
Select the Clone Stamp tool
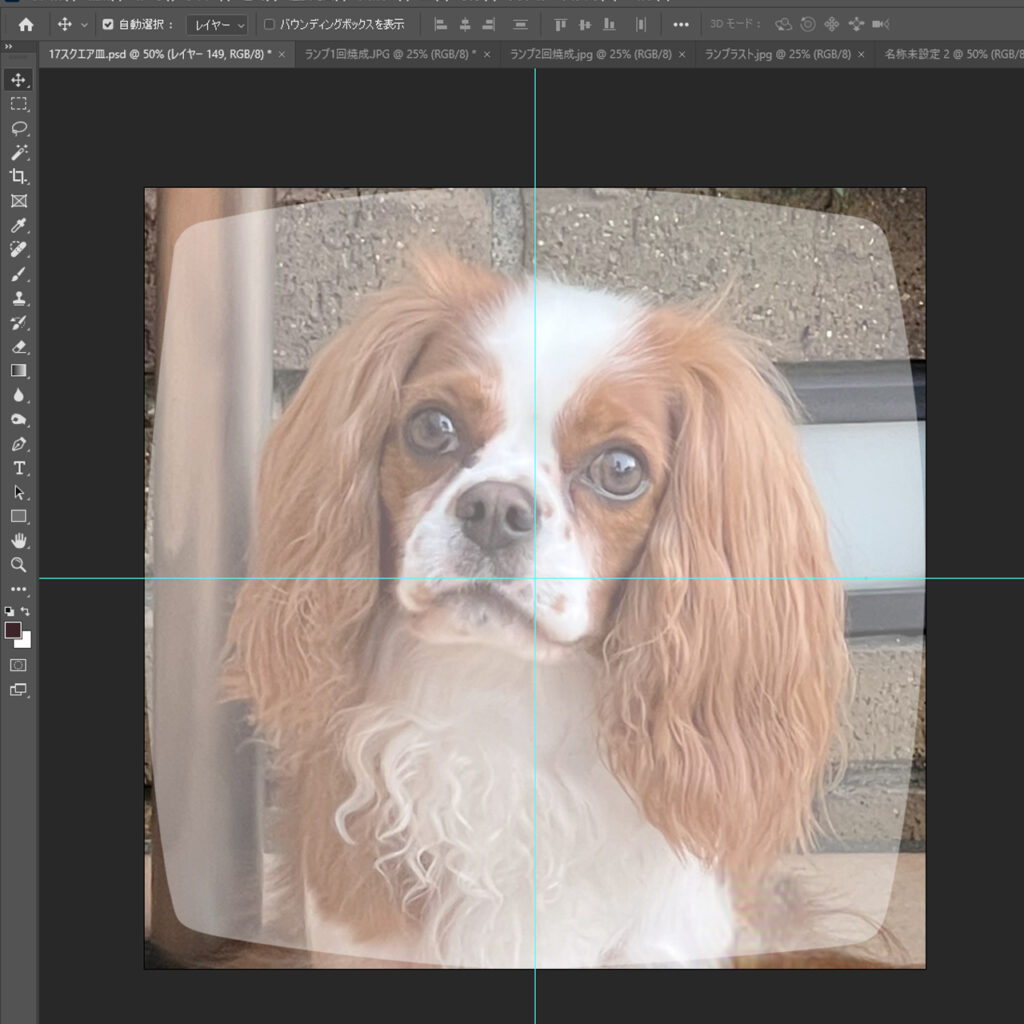19,298
